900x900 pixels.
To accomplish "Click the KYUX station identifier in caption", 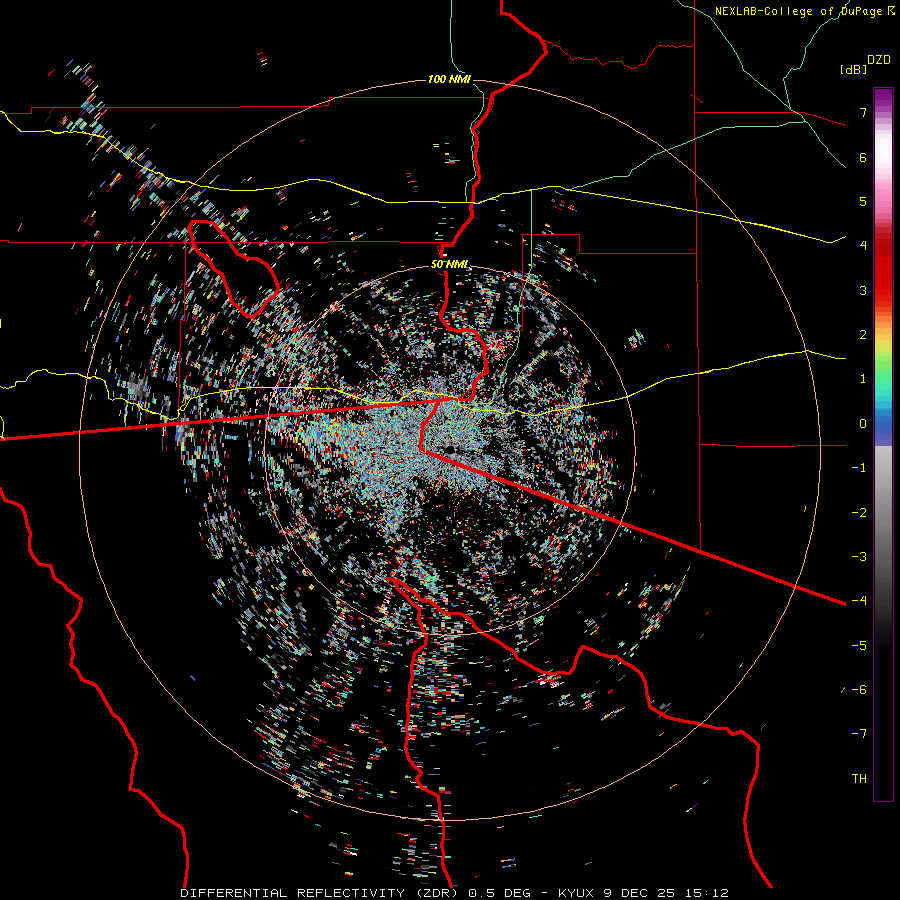I will [x=578, y=893].
